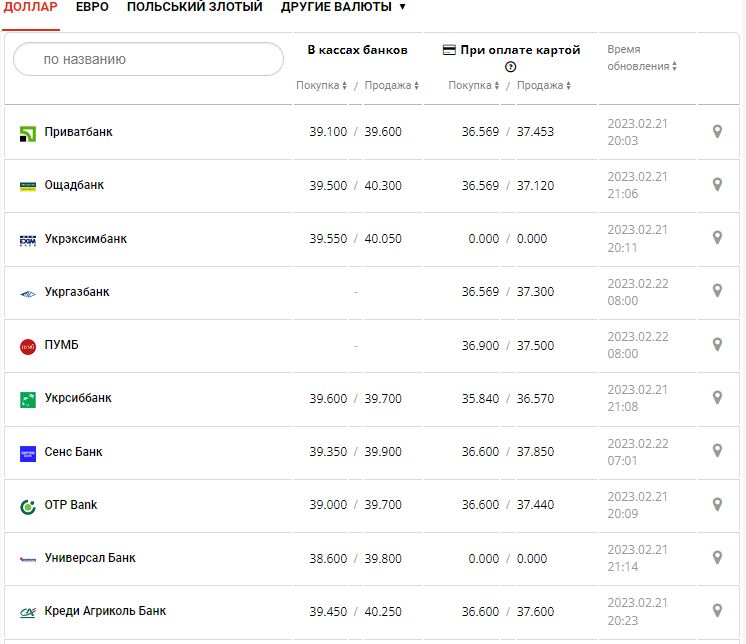This screenshot has height=644, width=746.
Task: Click the Укрсиббанк green logo icon
Action: [x=28, y=399]
